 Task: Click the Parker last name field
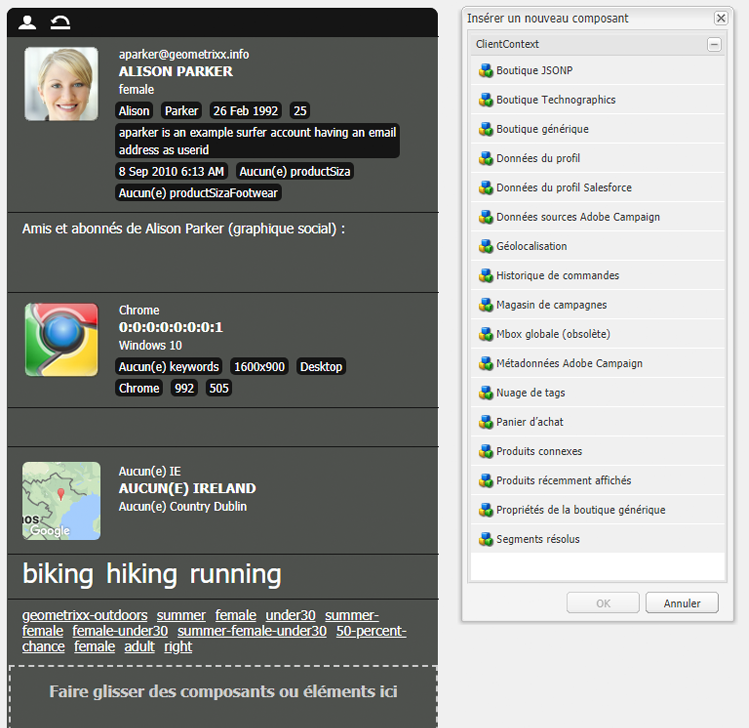point(182,111)
